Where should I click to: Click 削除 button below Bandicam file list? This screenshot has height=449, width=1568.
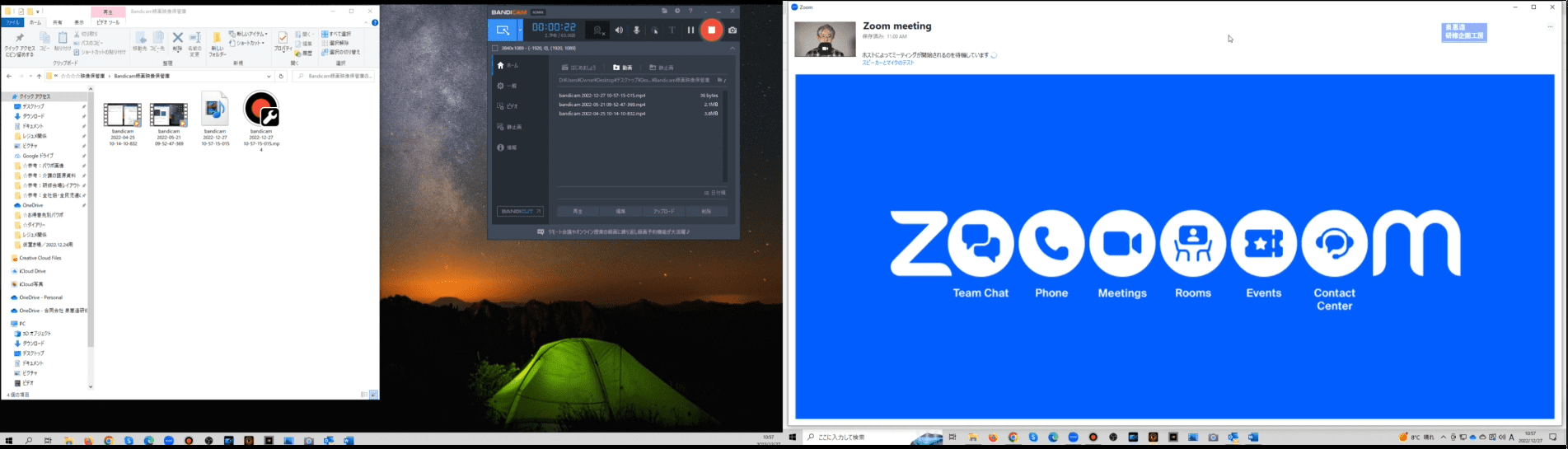[x=706, y=212]
